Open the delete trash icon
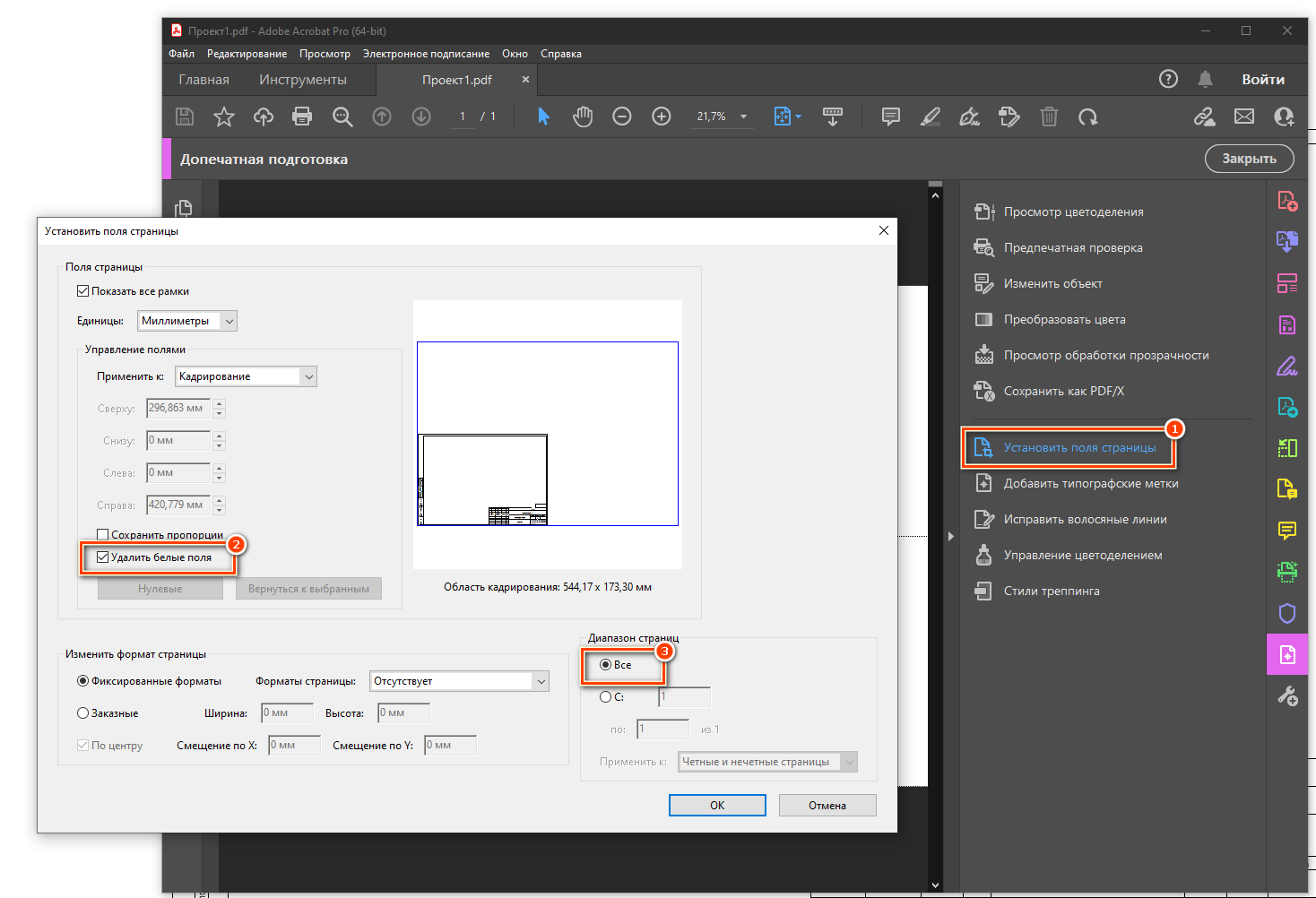 pyautogui.click(x=1049, y=117)
